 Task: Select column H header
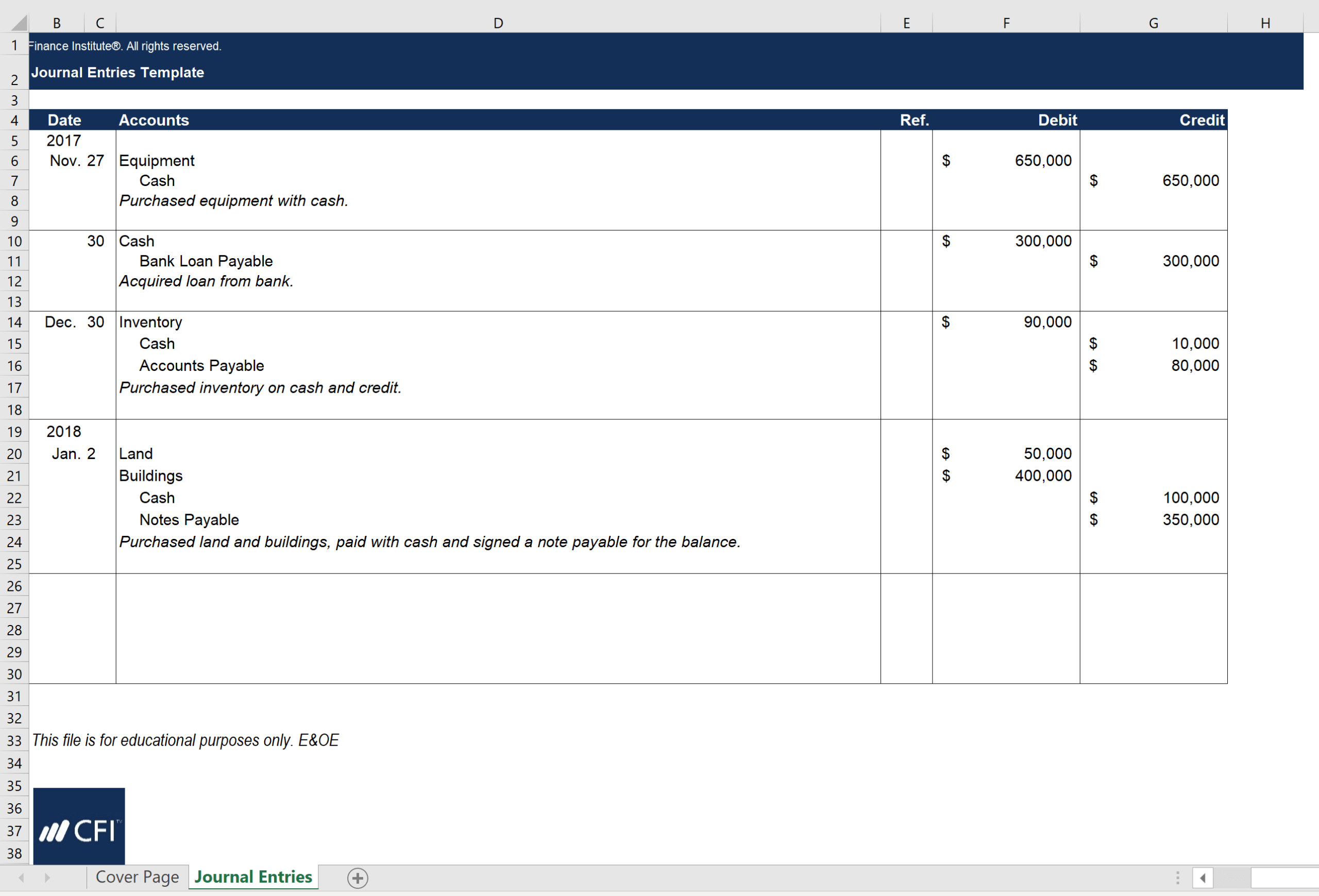pos(1265,23)
